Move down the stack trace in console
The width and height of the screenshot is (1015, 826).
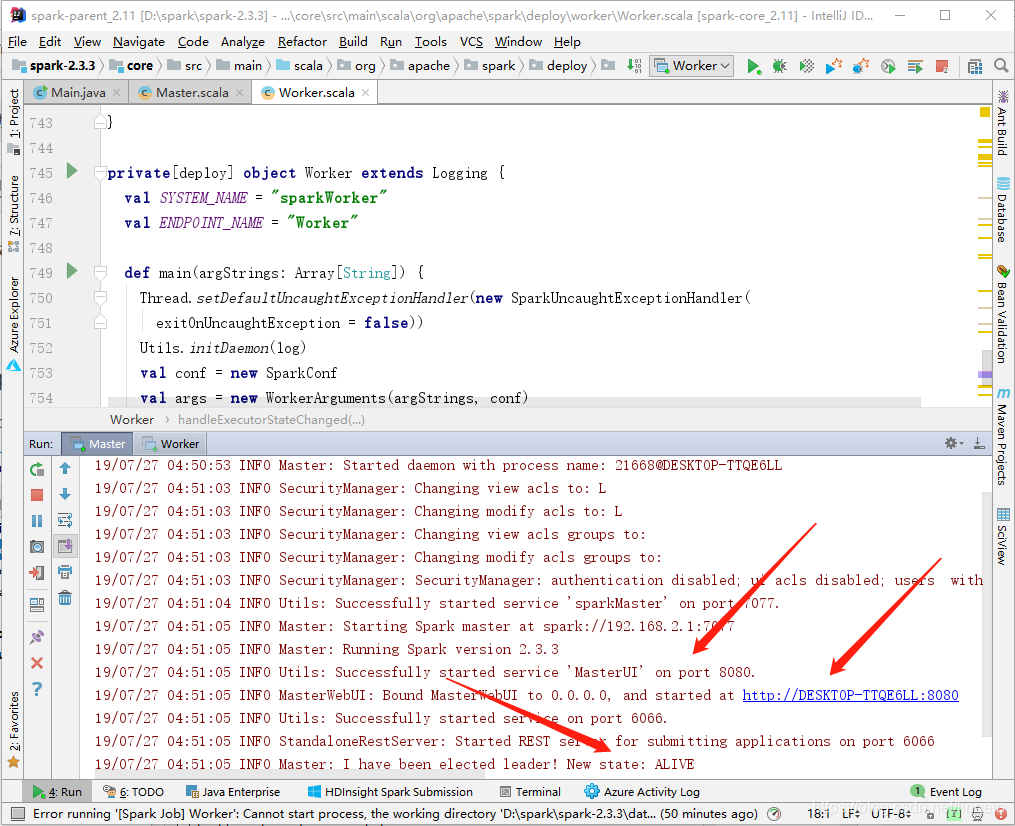point(65,495)
